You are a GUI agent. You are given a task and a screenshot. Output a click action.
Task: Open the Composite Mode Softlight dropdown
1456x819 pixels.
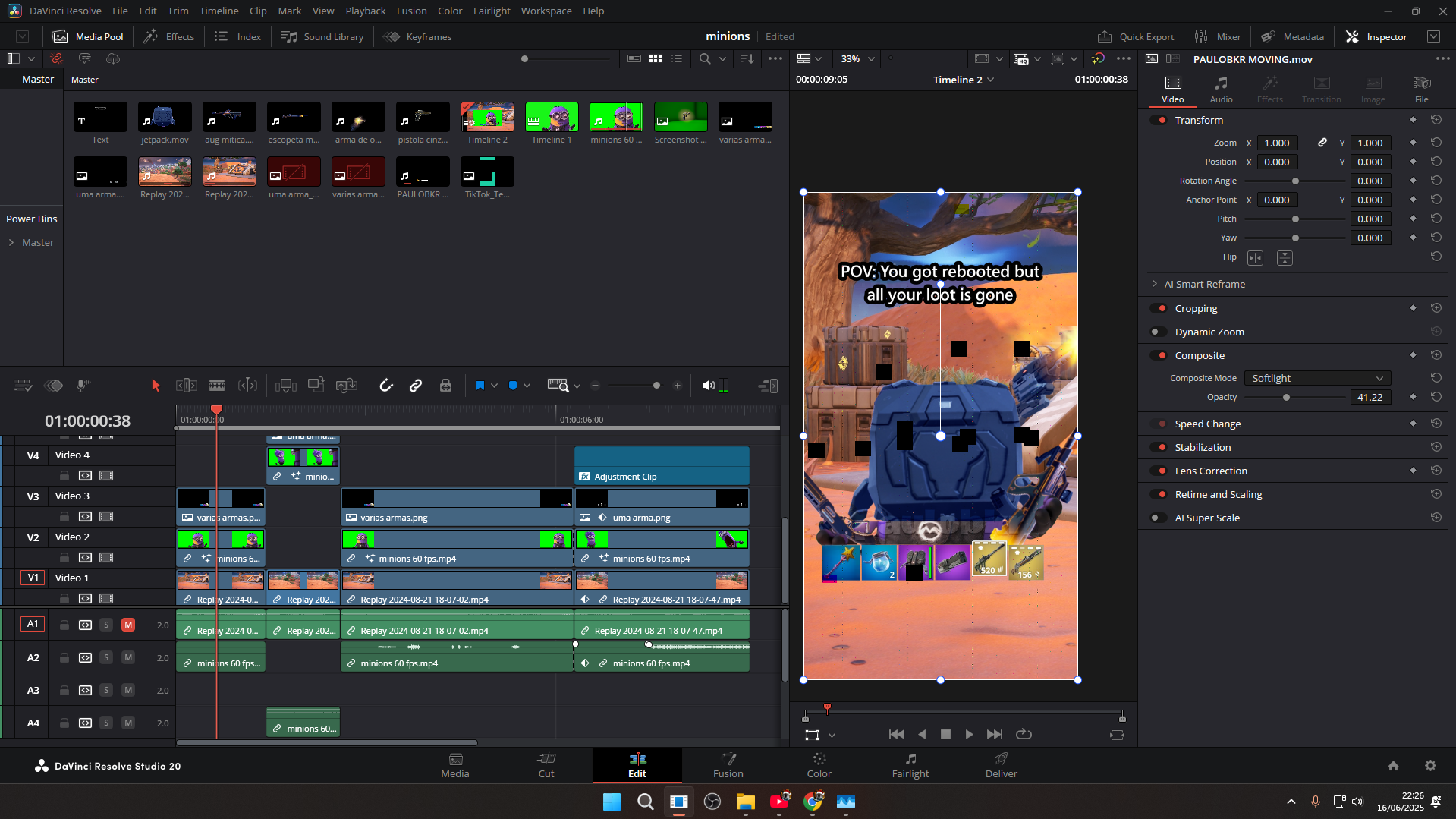[1317, 378]
